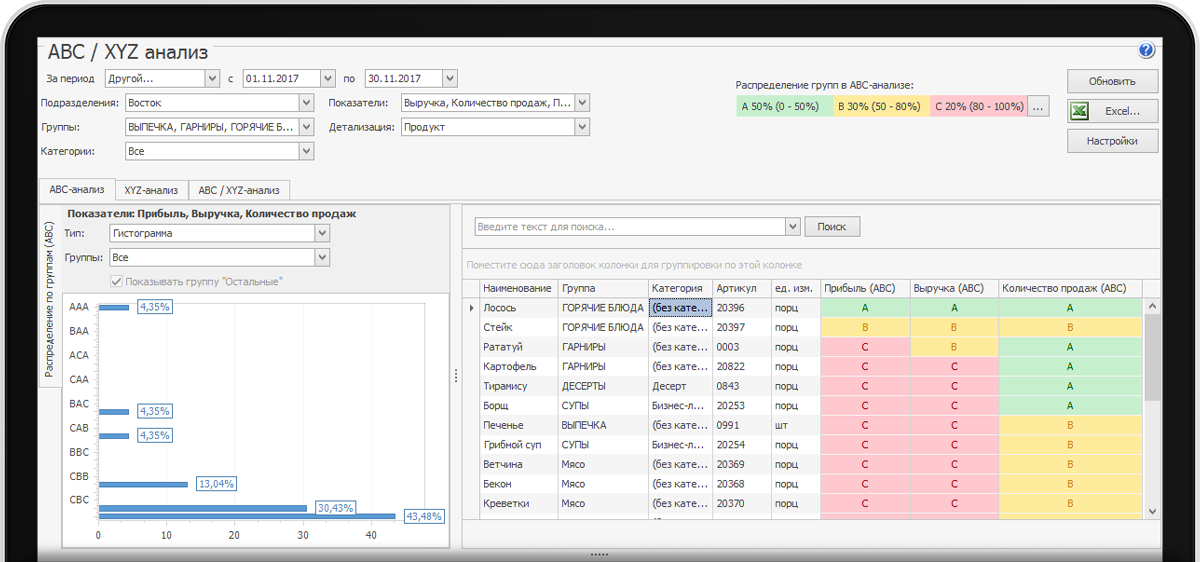
Task: Expand the За период dropdown
Action: 211,78
